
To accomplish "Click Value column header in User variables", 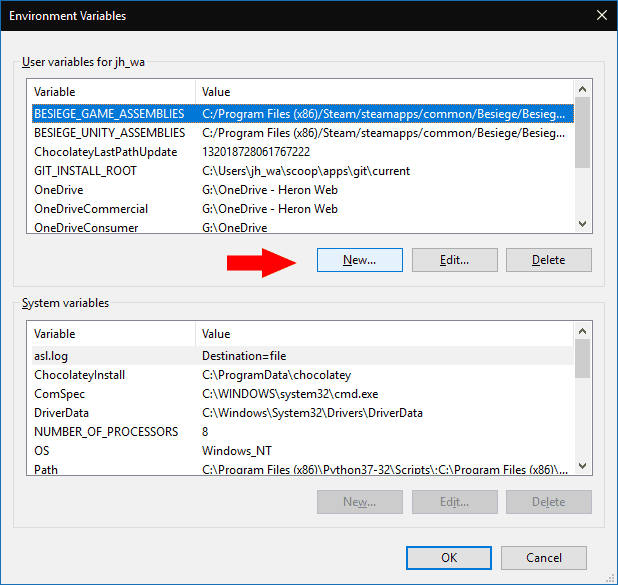I will (385, 92).
